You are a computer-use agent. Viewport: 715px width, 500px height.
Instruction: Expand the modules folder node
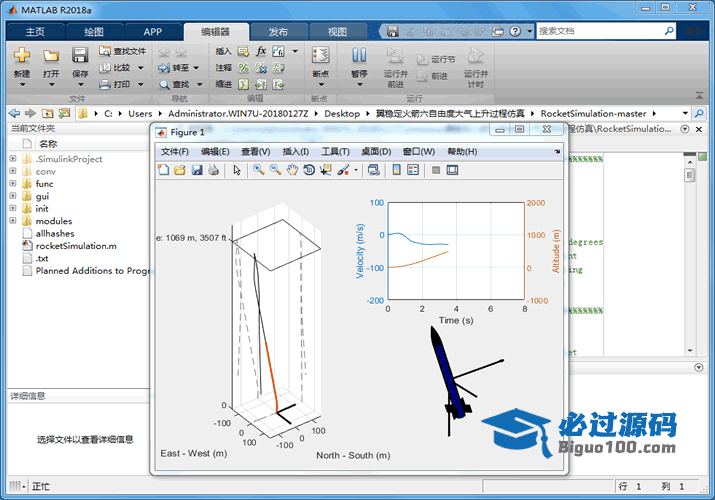point(13,220)
